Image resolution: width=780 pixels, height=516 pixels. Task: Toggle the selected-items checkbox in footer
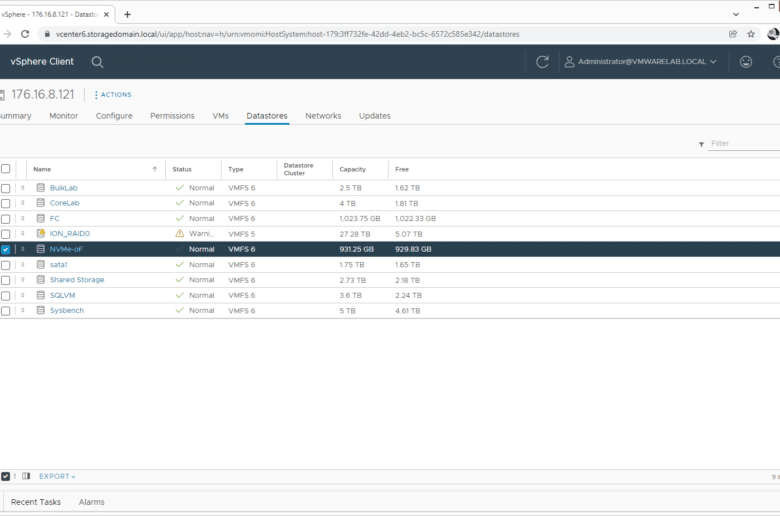pyautogui.click(x=5, y=476)
